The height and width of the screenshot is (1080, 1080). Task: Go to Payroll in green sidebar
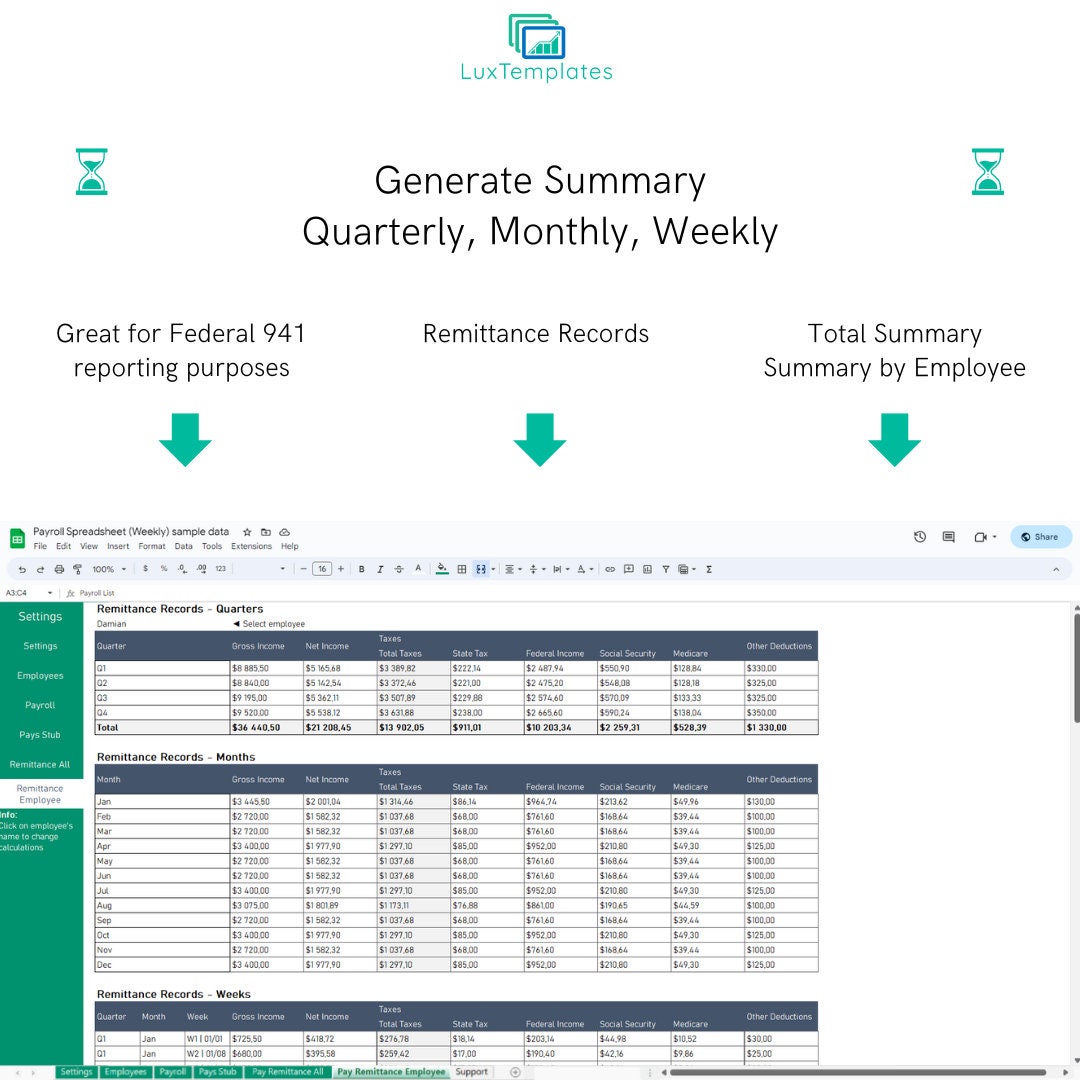(40, 705)
